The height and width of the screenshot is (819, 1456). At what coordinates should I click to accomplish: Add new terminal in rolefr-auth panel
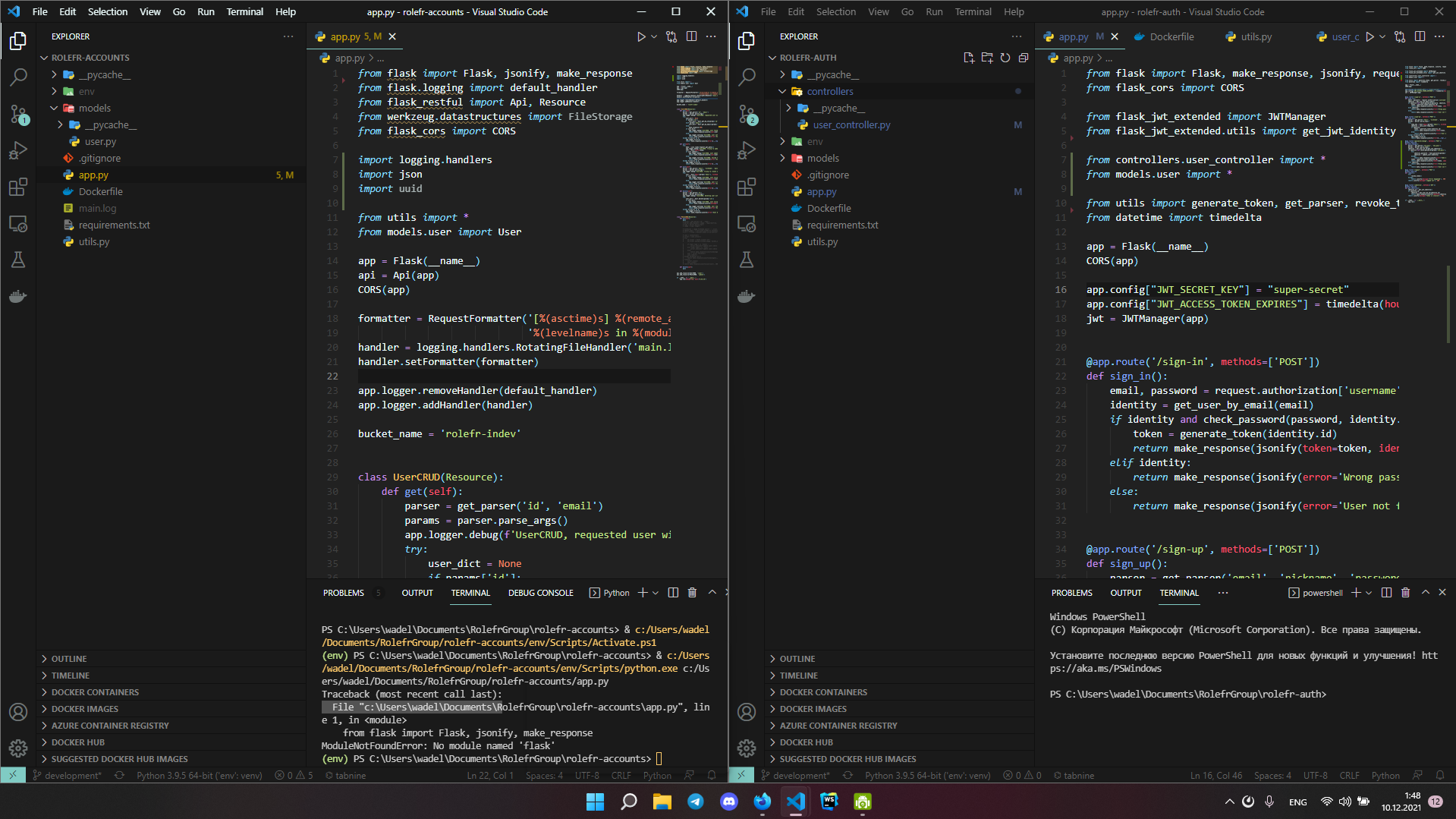(1356, 593)
